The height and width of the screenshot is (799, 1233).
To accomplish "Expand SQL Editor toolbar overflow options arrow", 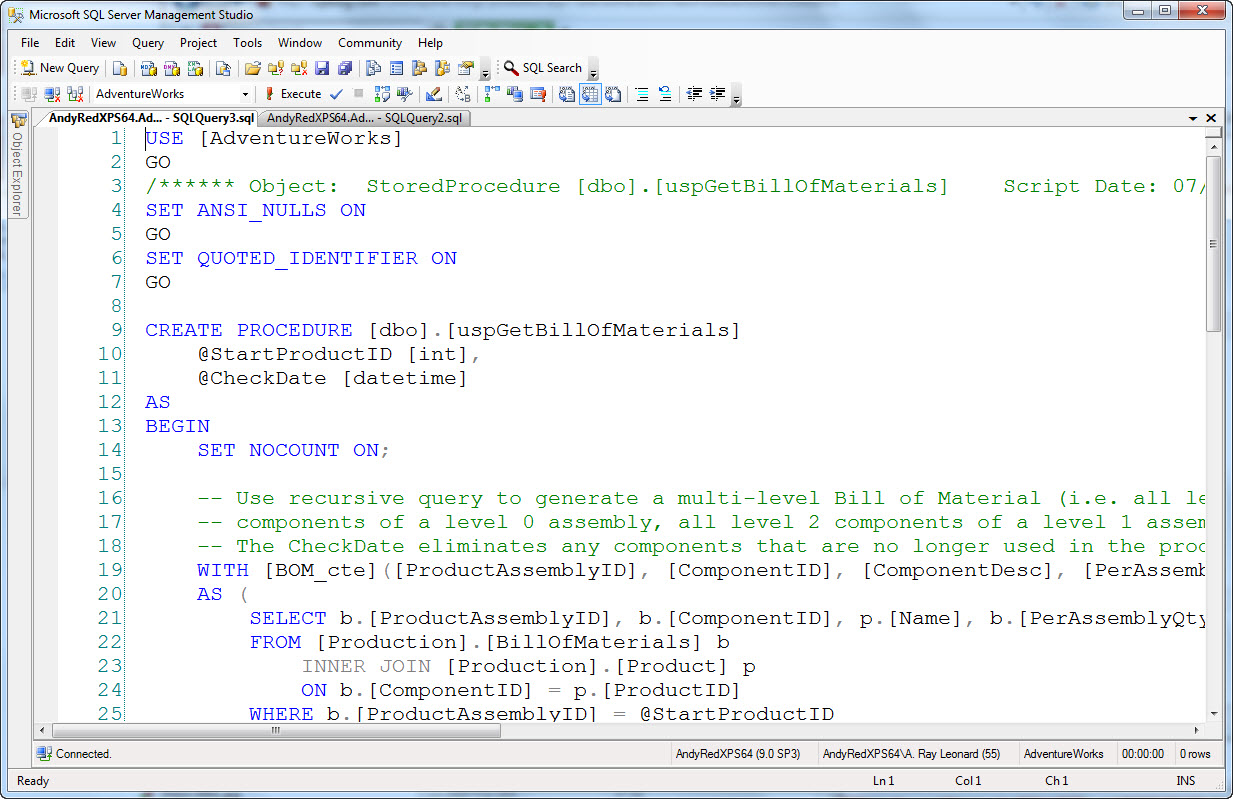I will tap(736, 96).
